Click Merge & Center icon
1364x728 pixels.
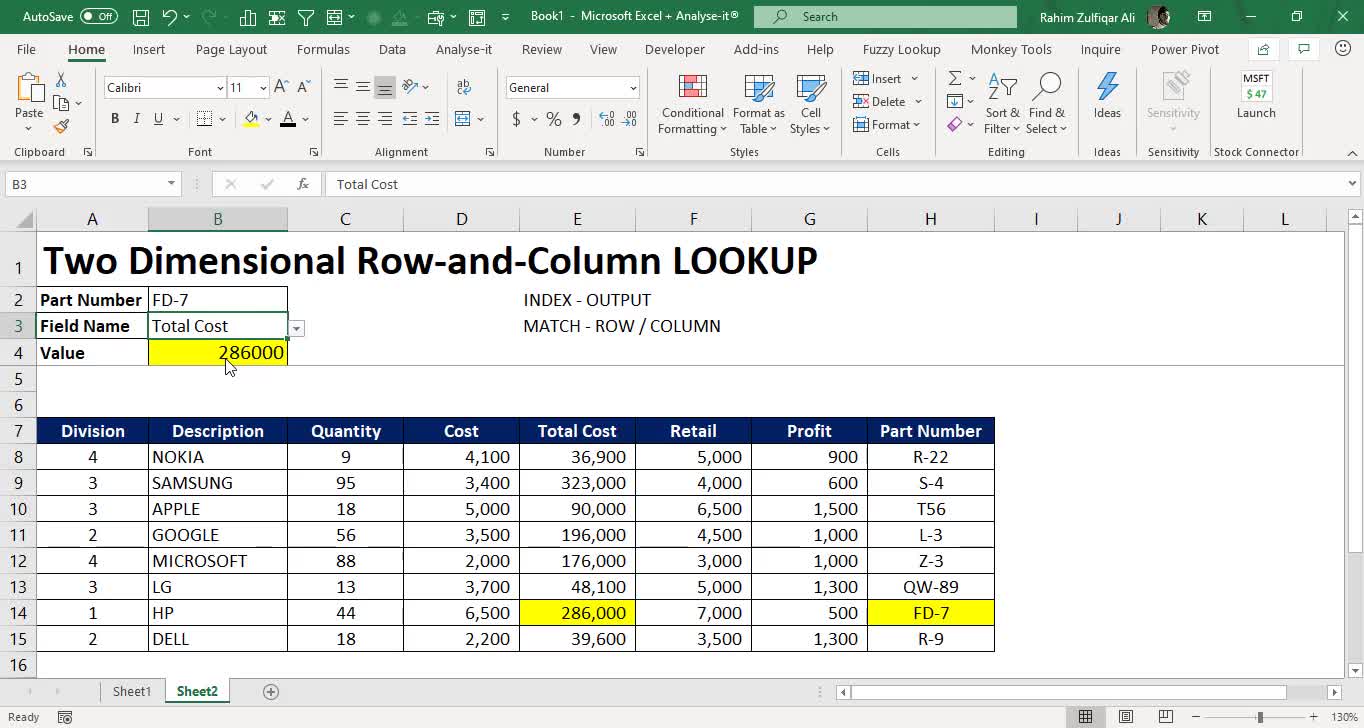click(462, 119)
